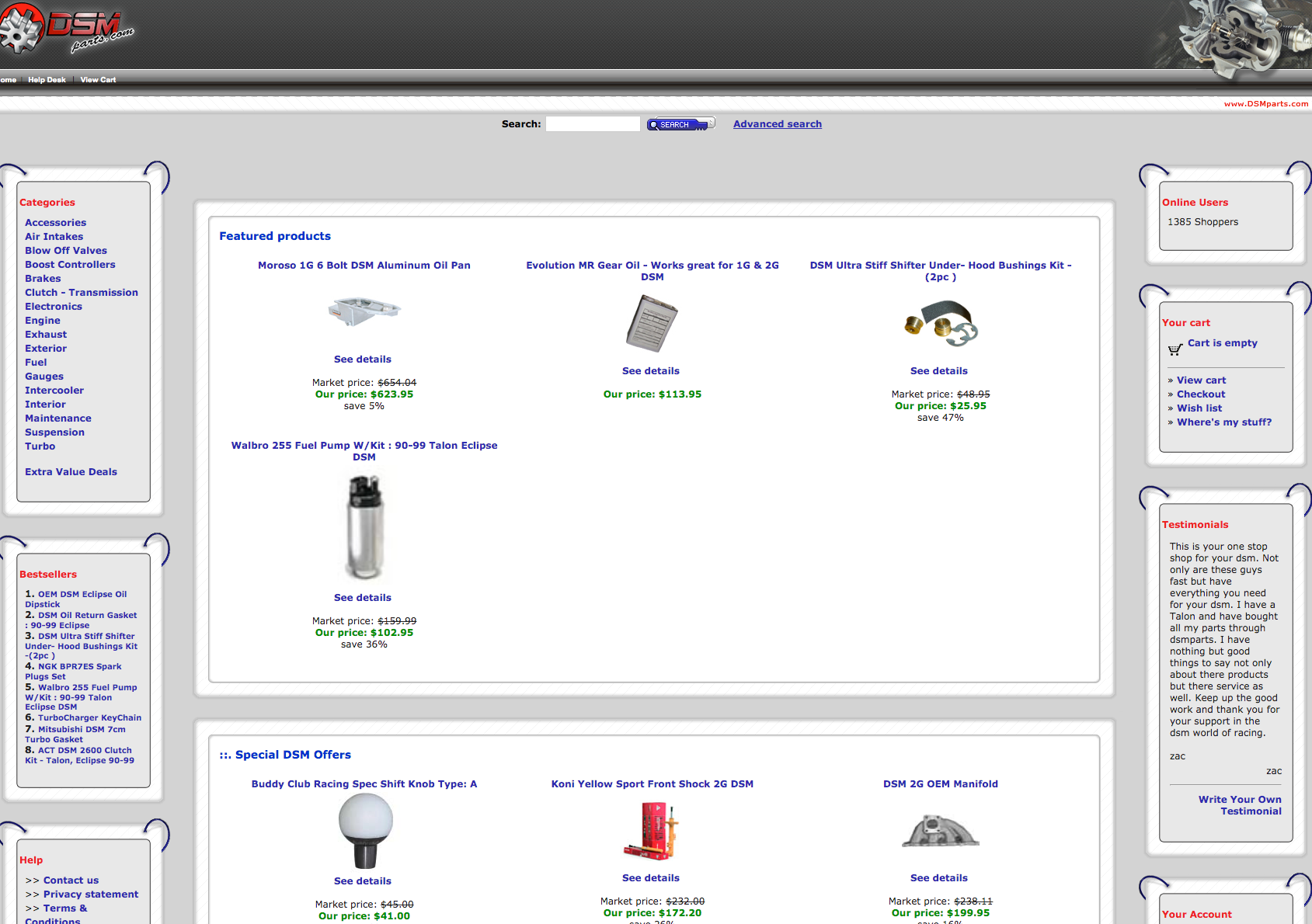Open the Moroso 1G 6 Bolt Oil Pan title
Image resolution: width=1312 pixels, height=924 pixels.
tap(364, 266)
